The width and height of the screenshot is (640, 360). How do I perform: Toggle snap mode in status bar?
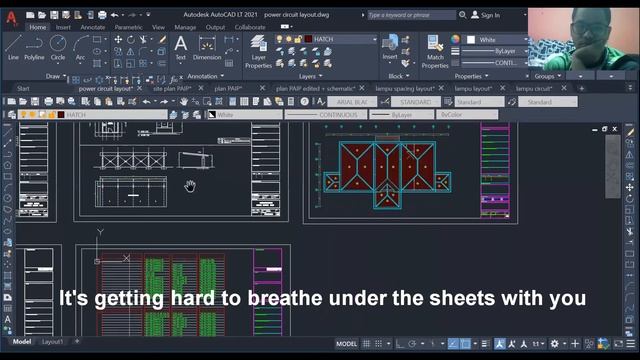(379, 344)
